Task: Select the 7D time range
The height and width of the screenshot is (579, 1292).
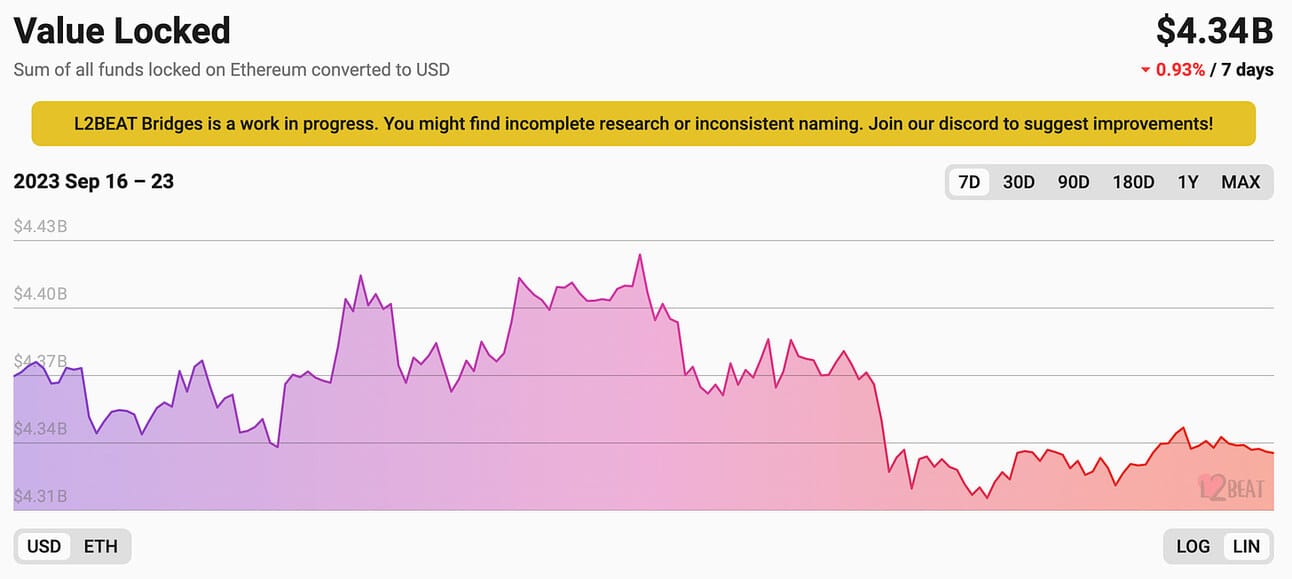Action: click(969, 182)
